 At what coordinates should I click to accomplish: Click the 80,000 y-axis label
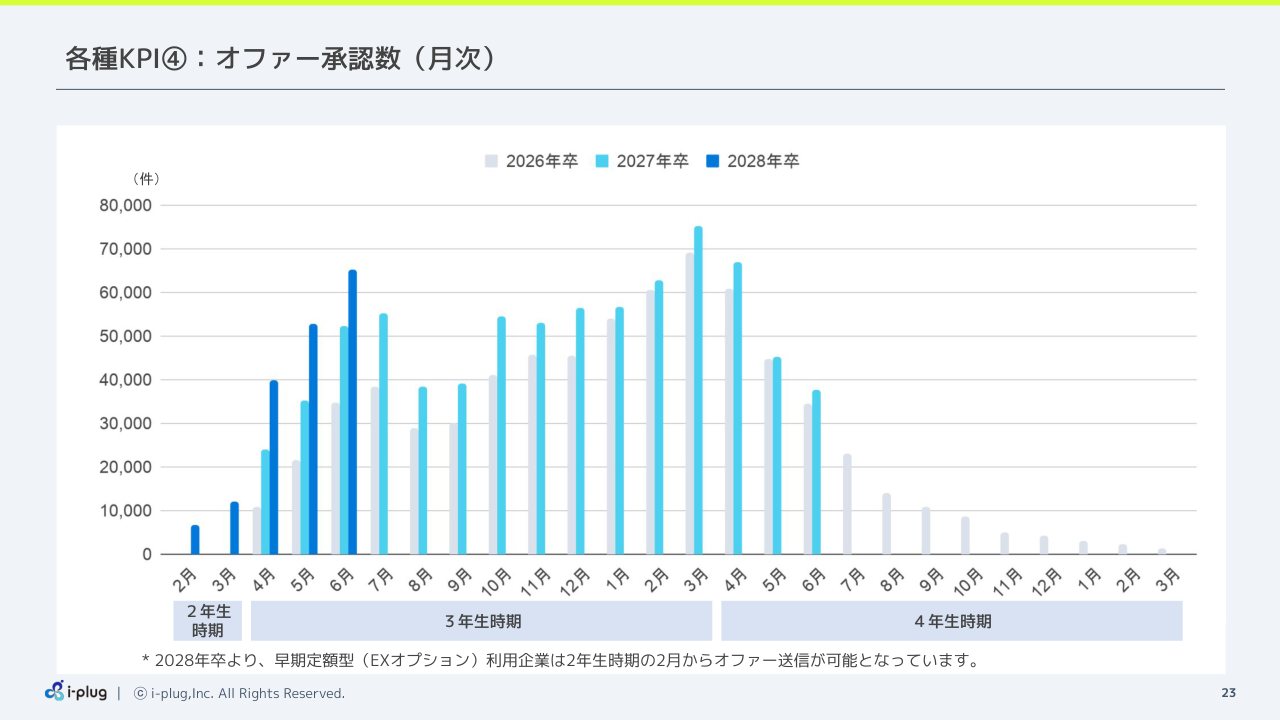tap(126, 205)
